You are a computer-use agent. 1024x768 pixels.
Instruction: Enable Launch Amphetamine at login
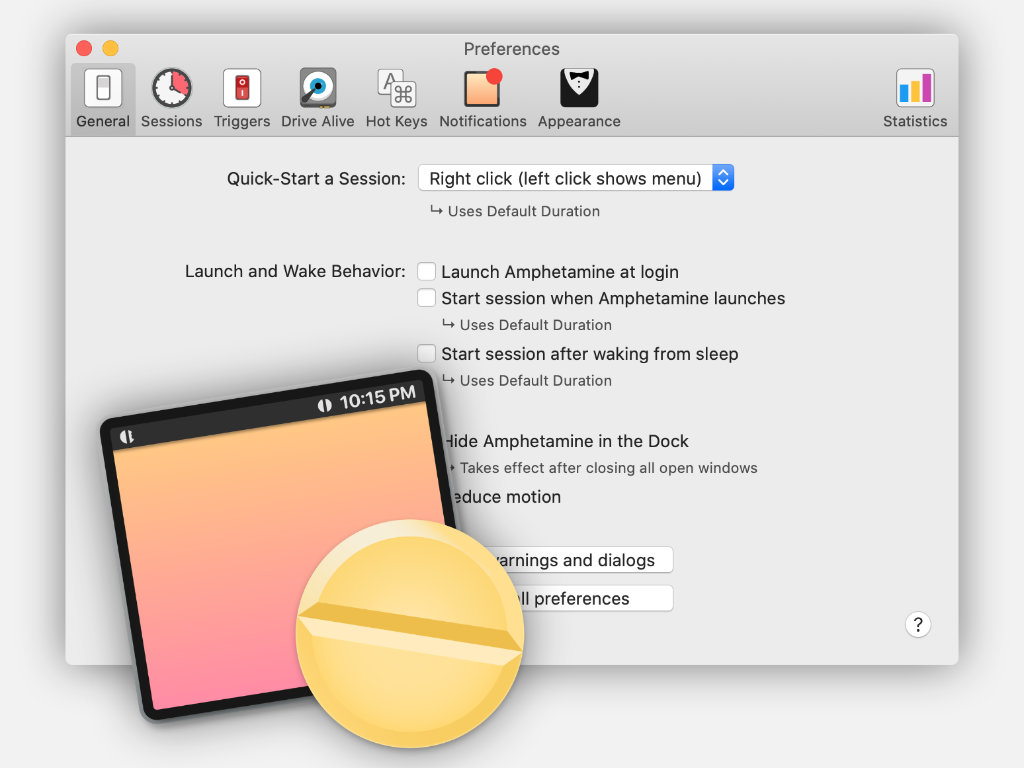coord(427,271)
